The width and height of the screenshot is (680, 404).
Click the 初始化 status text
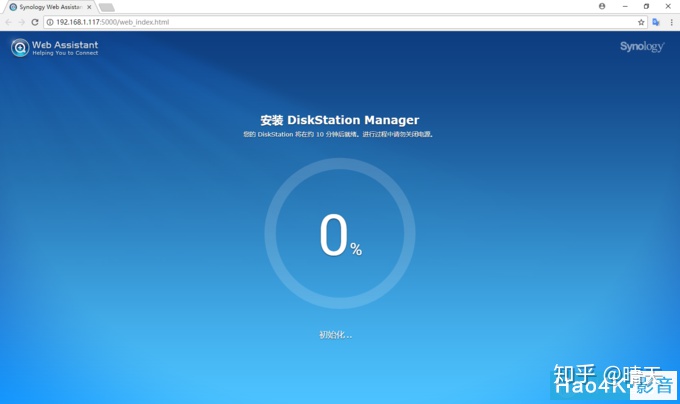point(335,335)
